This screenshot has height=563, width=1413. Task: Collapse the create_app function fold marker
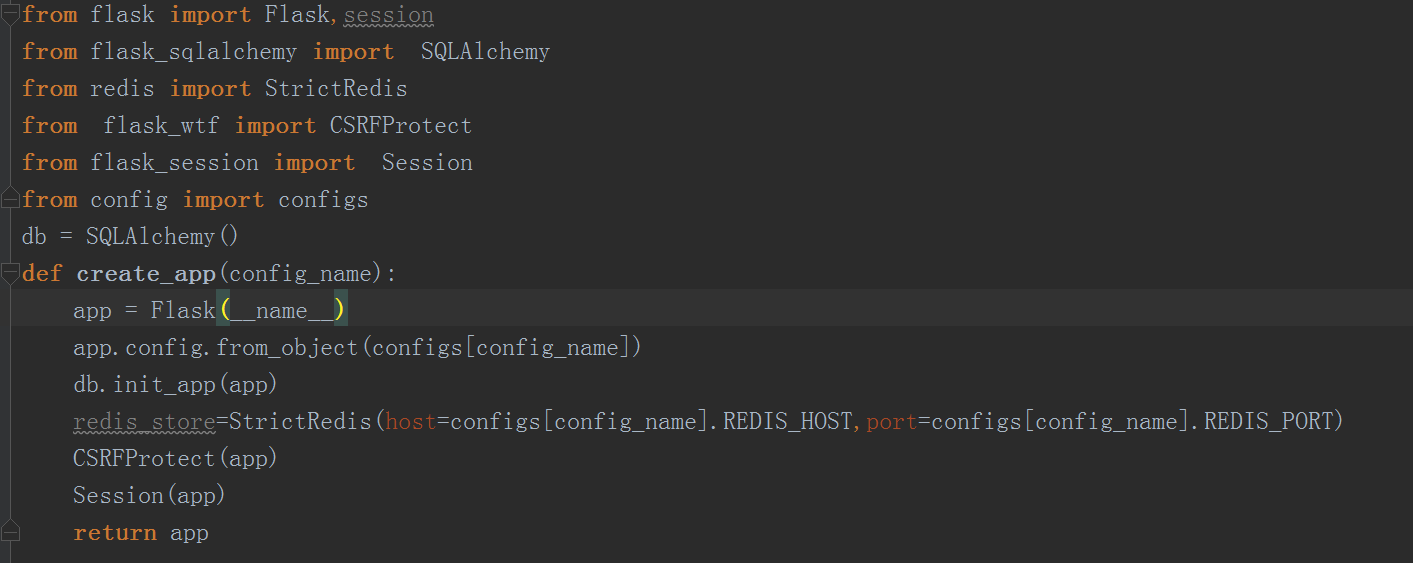click(x=10, y=273)
